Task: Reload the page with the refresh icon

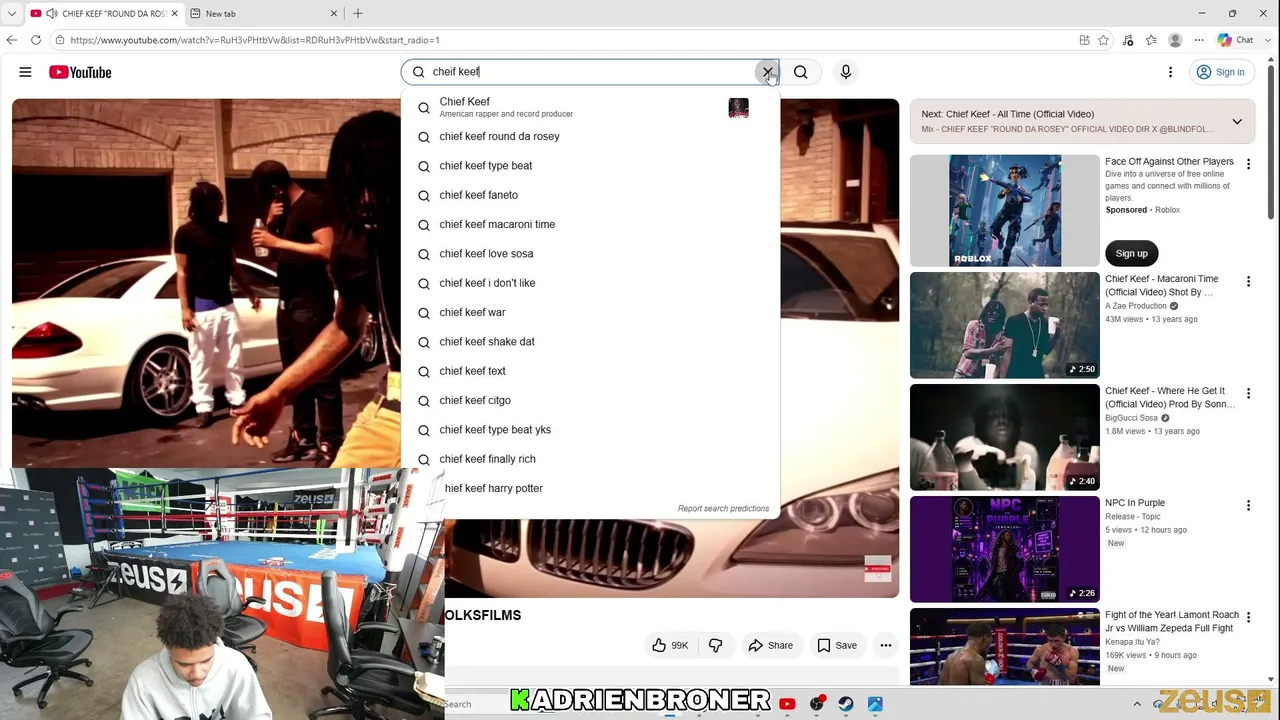Action: [x=36, y=40]
